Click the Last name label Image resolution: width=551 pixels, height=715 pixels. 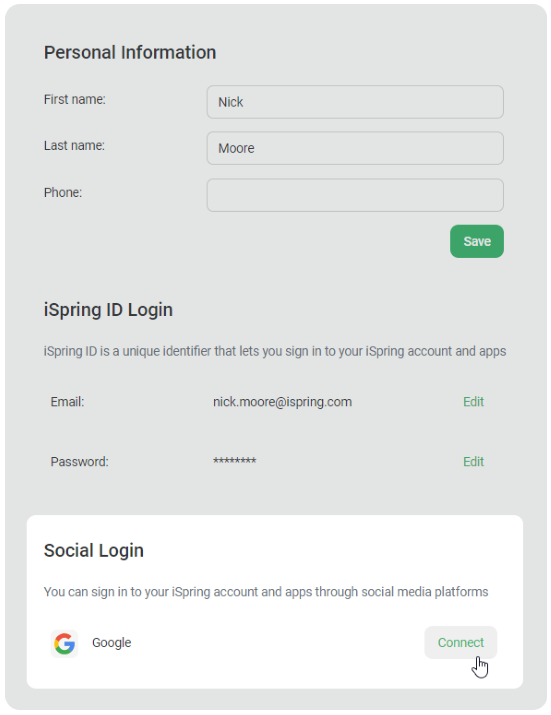[x=74, y=145]
